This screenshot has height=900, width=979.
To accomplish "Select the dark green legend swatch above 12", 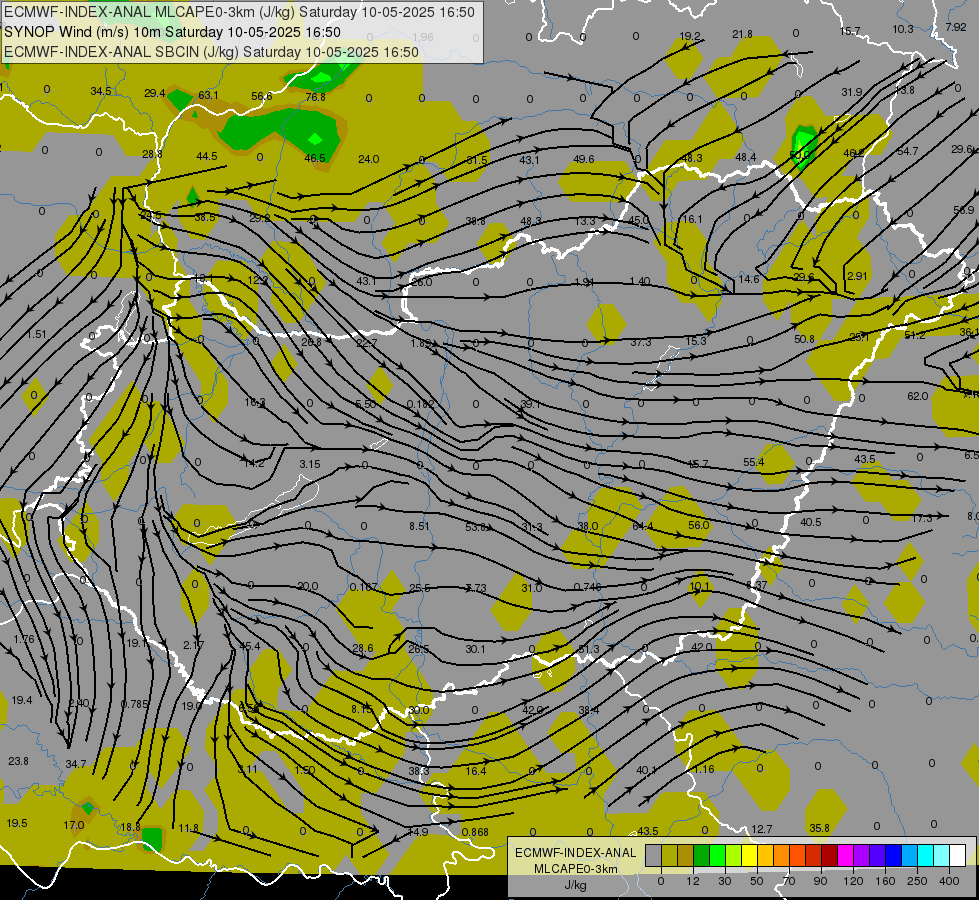I will 702,855.
